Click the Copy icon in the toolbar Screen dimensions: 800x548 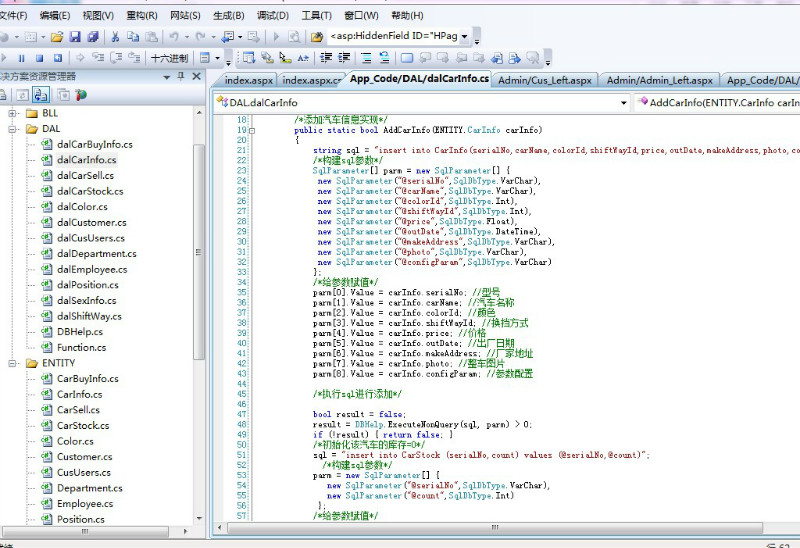click(x=132, y=37)
